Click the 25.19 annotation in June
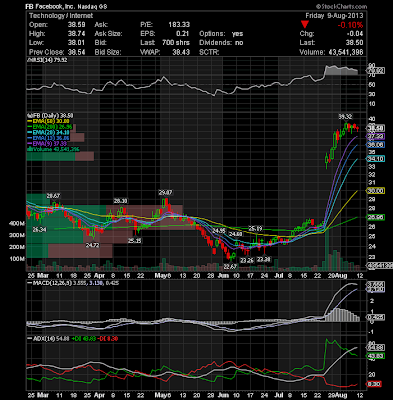The width and height of the screenshot is (393, 400). pyautogui.click(x=256, y=229)
